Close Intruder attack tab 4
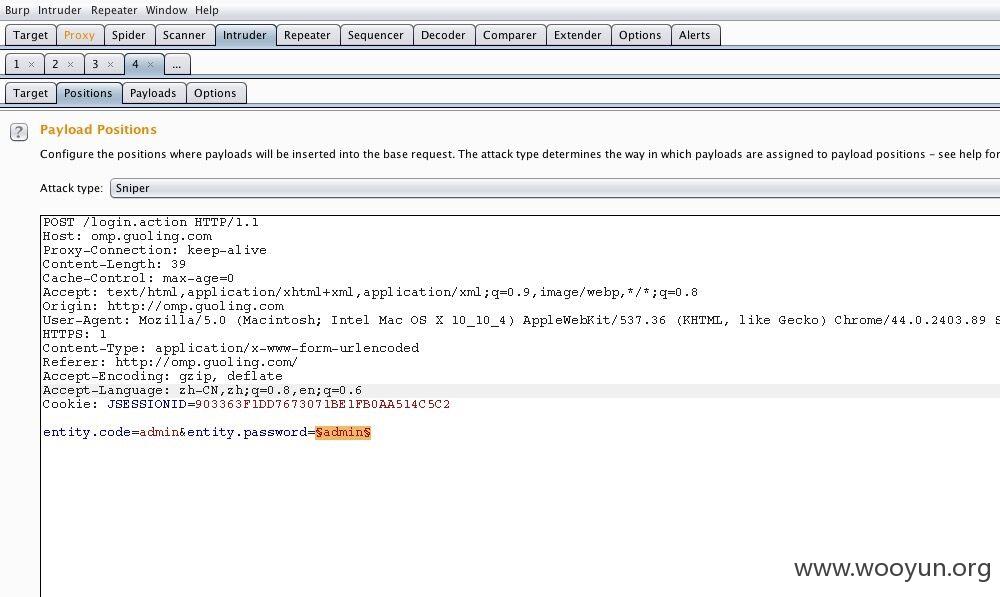This screenshot has height=597, width=1000. [x=151, y=64]
